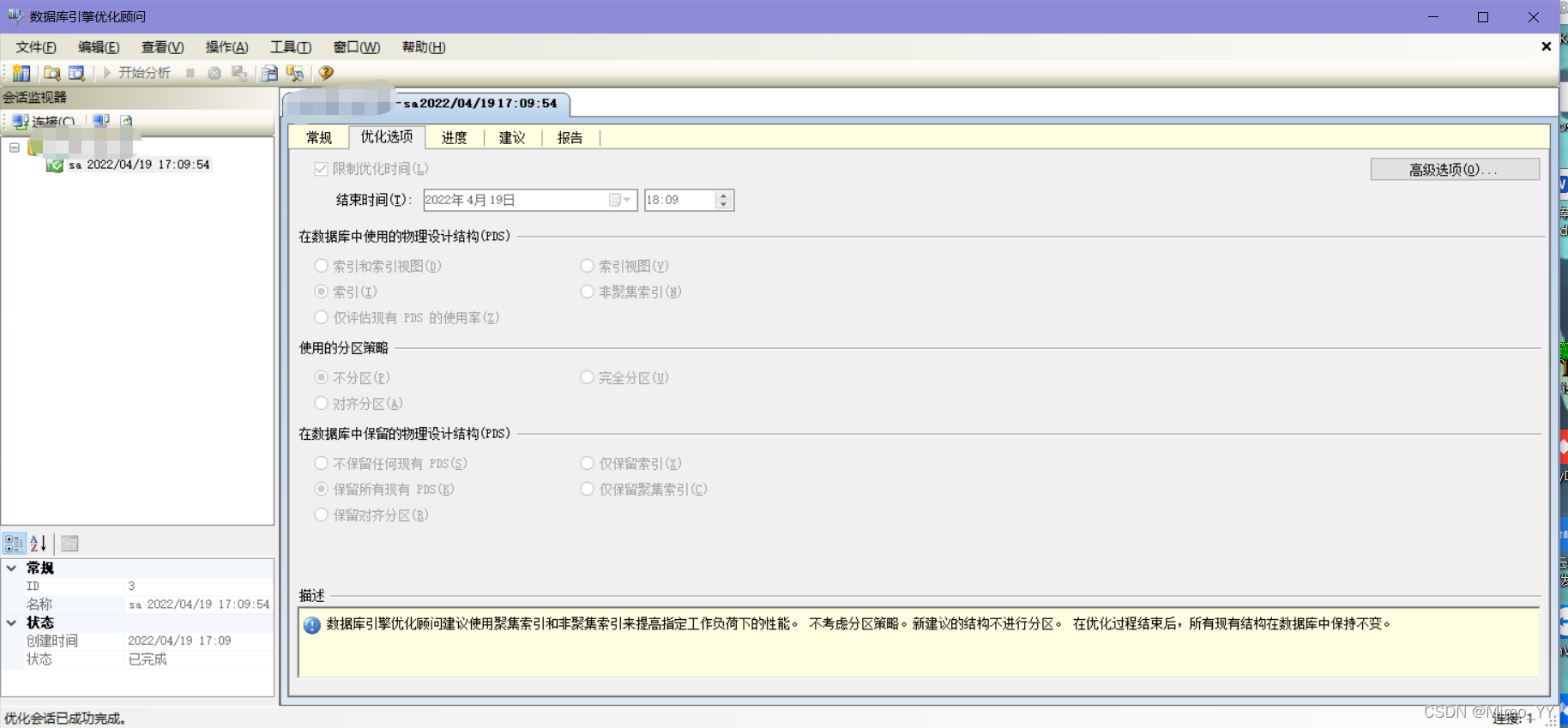Click the disconnect server icon in session monitor

click(101, 122)
